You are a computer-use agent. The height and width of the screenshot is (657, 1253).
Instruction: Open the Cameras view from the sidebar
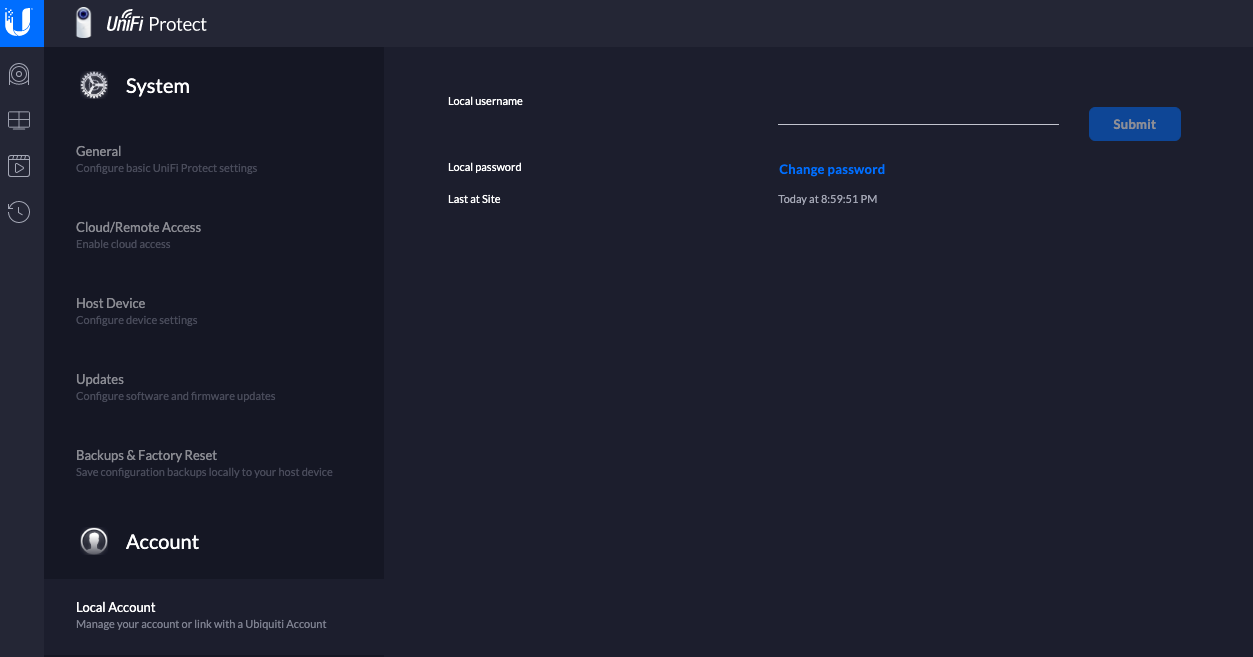tap(19, 75)
